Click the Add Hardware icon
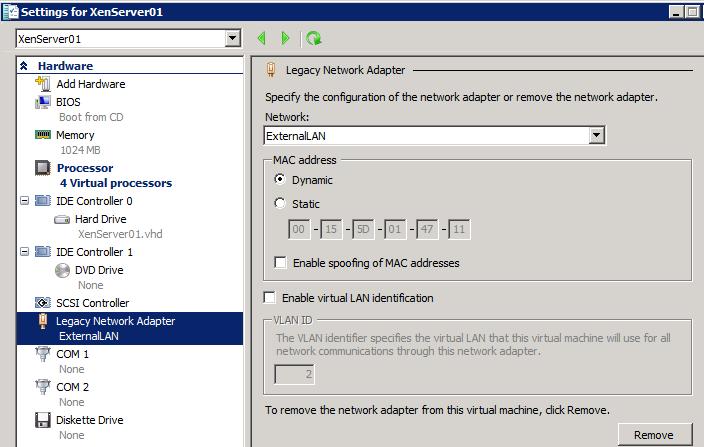Screen dimensions: 704x447 pyautogui.click(x=43, y=83)
